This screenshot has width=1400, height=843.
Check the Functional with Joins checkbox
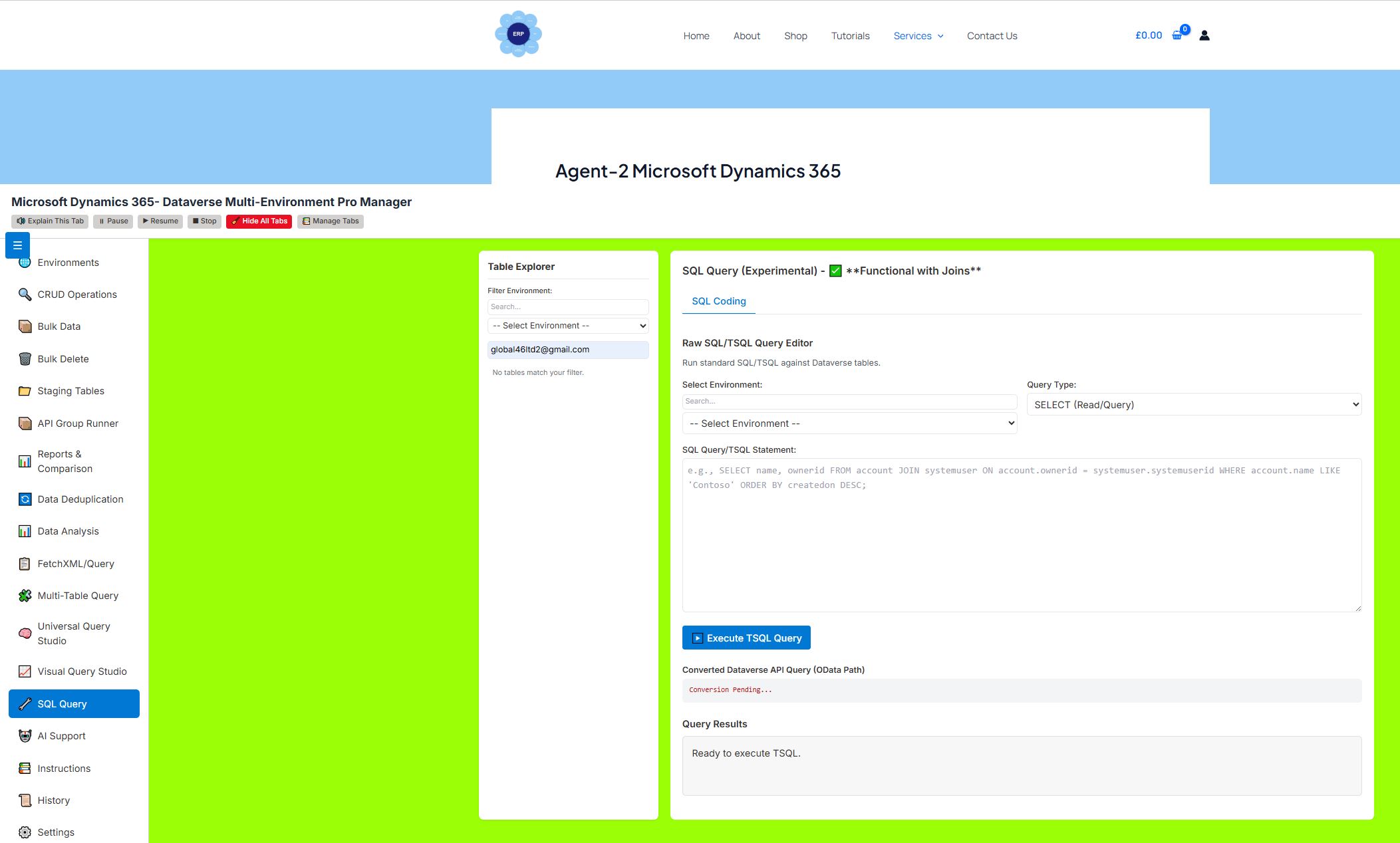point(835,271)
